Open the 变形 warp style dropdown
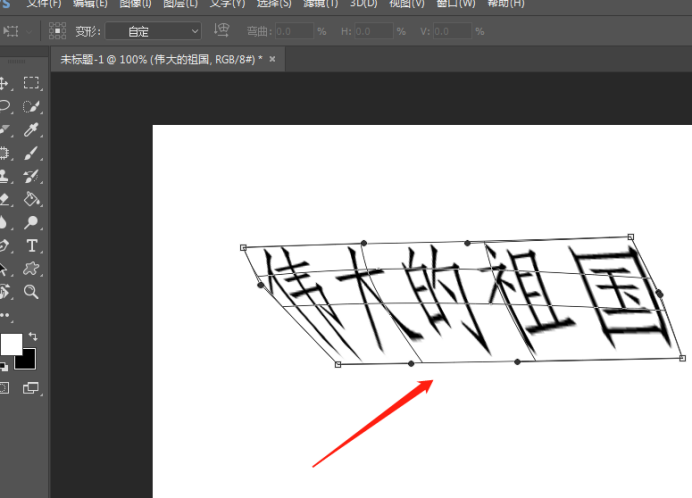The image size is (692, 498). pos(153,31)
